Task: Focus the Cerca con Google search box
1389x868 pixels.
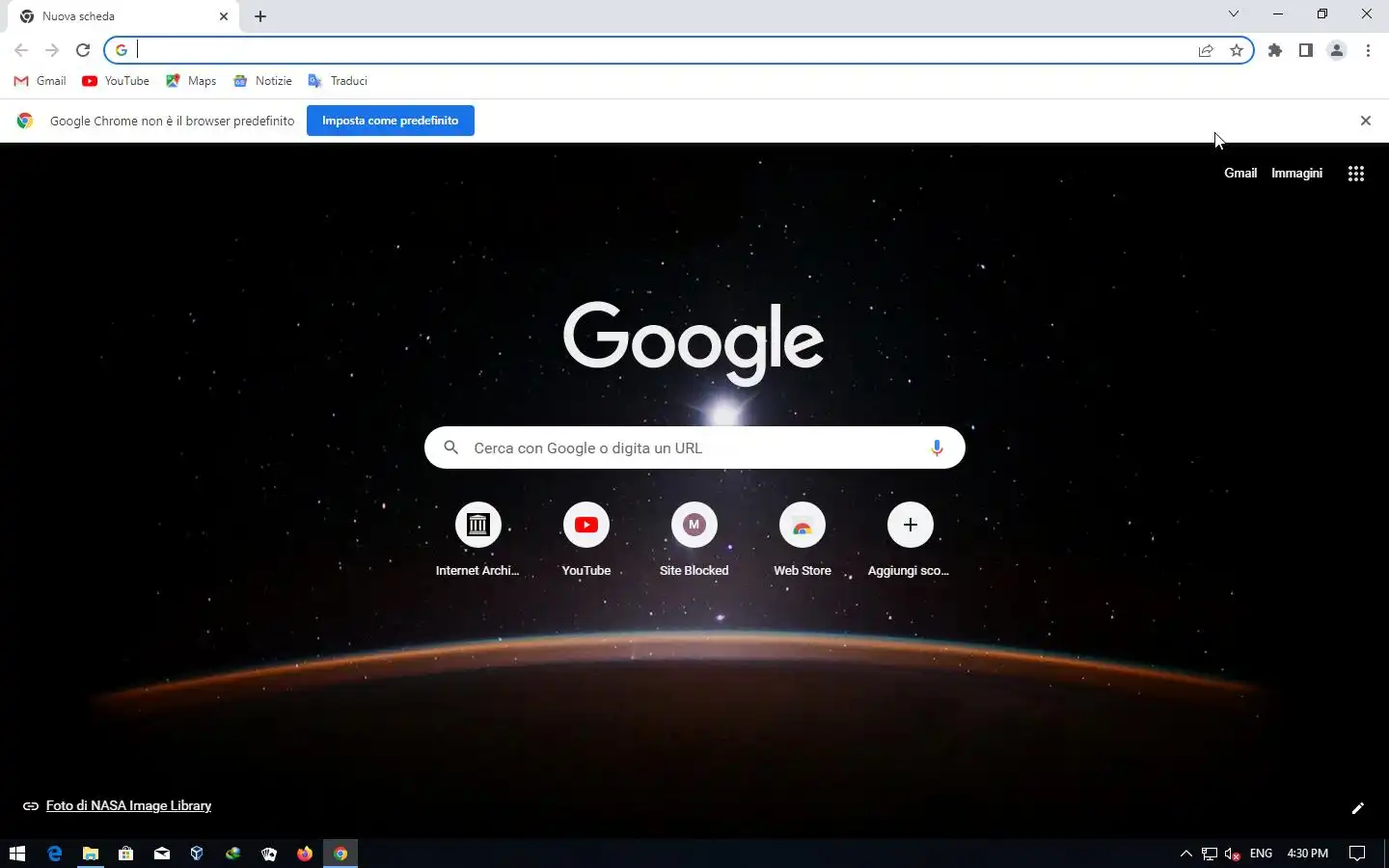Action: pyautogui.click(x=694, y=448)
